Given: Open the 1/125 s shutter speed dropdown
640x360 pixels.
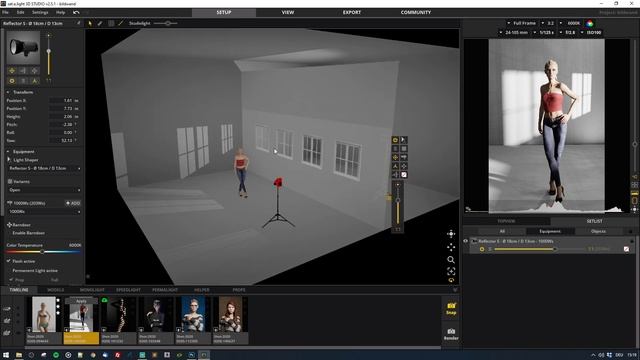Looking at the screenshot, I should pos(544,32).
